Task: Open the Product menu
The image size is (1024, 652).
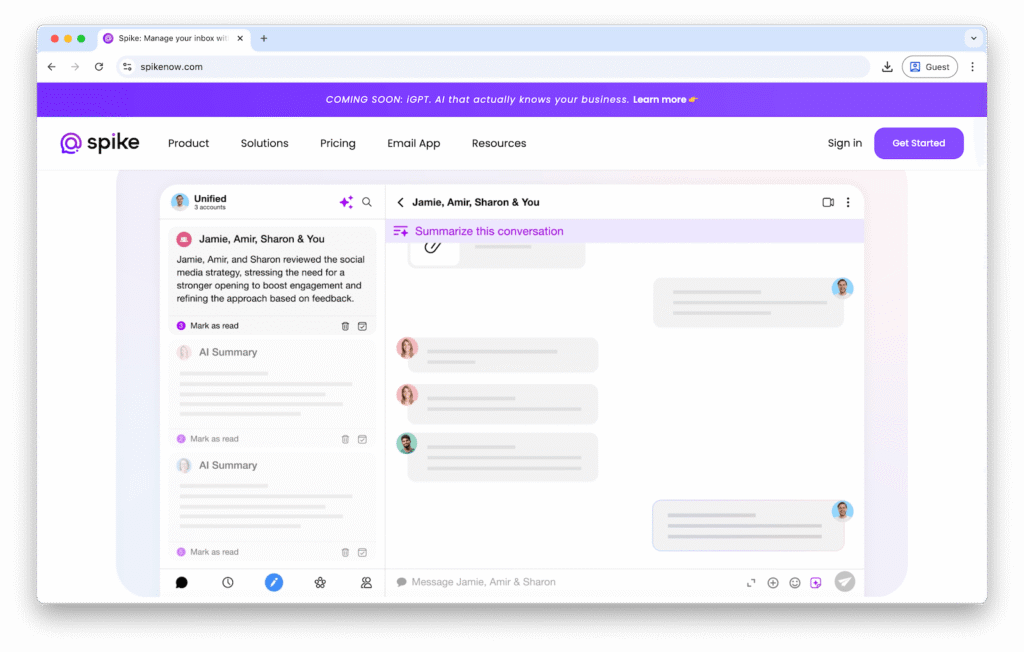Action: (188, 143)
